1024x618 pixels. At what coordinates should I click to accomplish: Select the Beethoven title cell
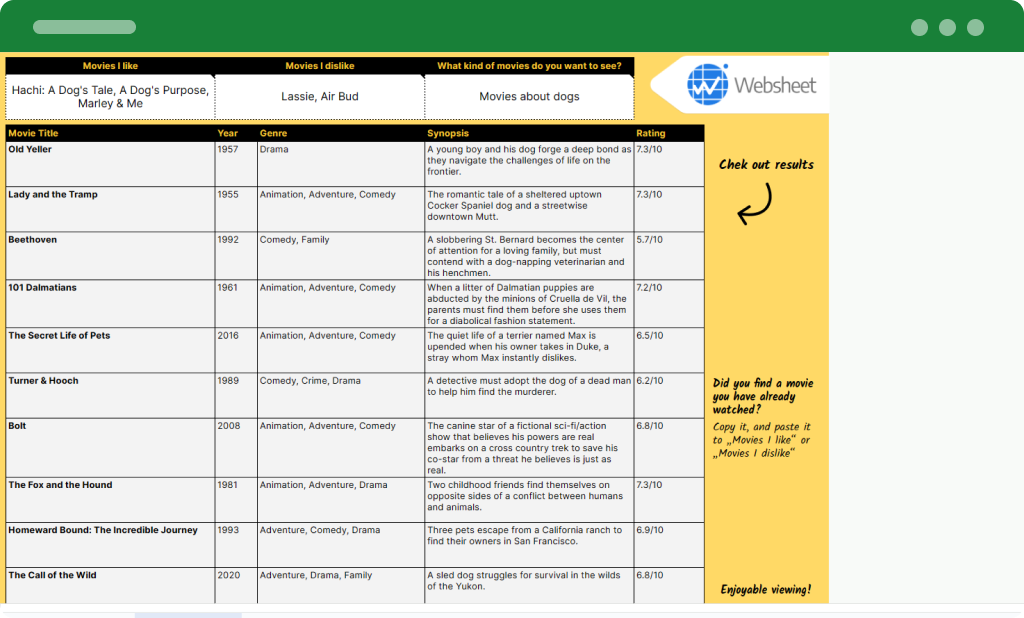click(110, 256)
